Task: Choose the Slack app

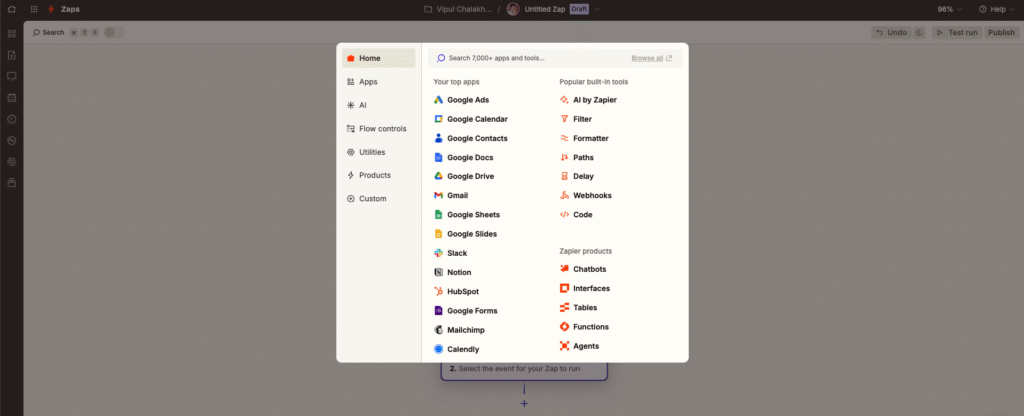Action: pos(451,253)
